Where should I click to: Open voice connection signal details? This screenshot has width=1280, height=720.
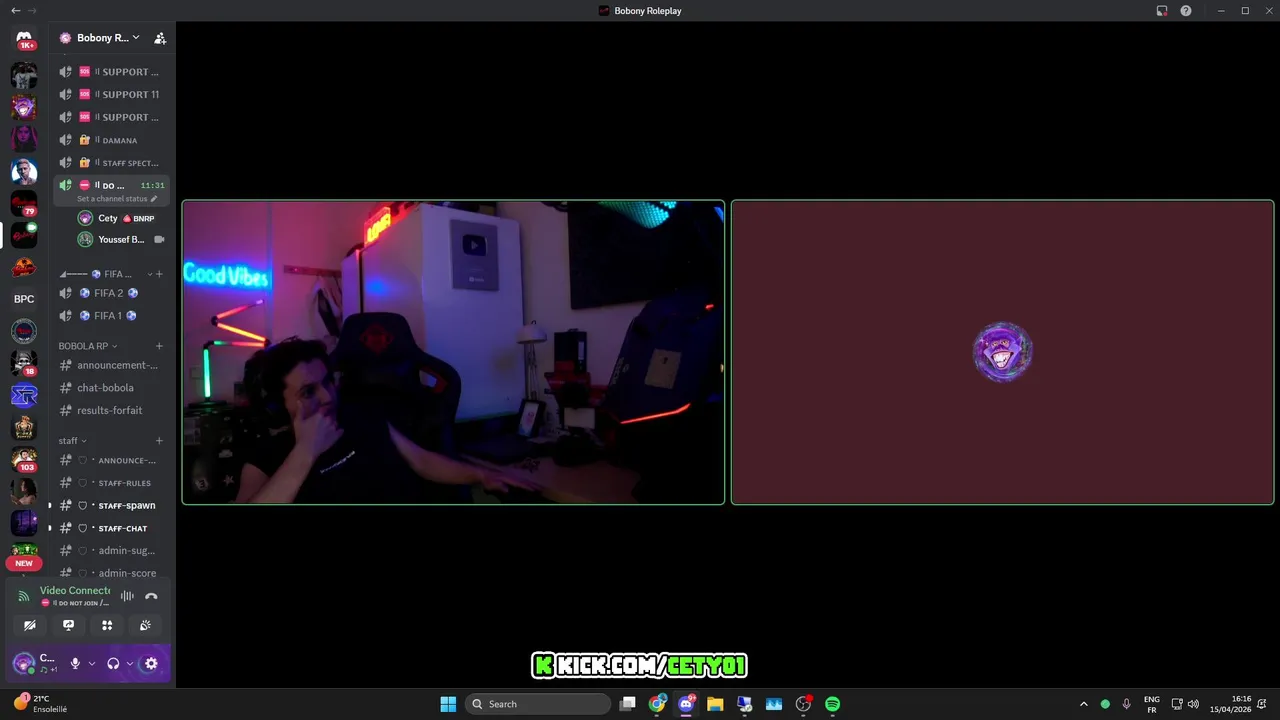click(x=24, y=596)
